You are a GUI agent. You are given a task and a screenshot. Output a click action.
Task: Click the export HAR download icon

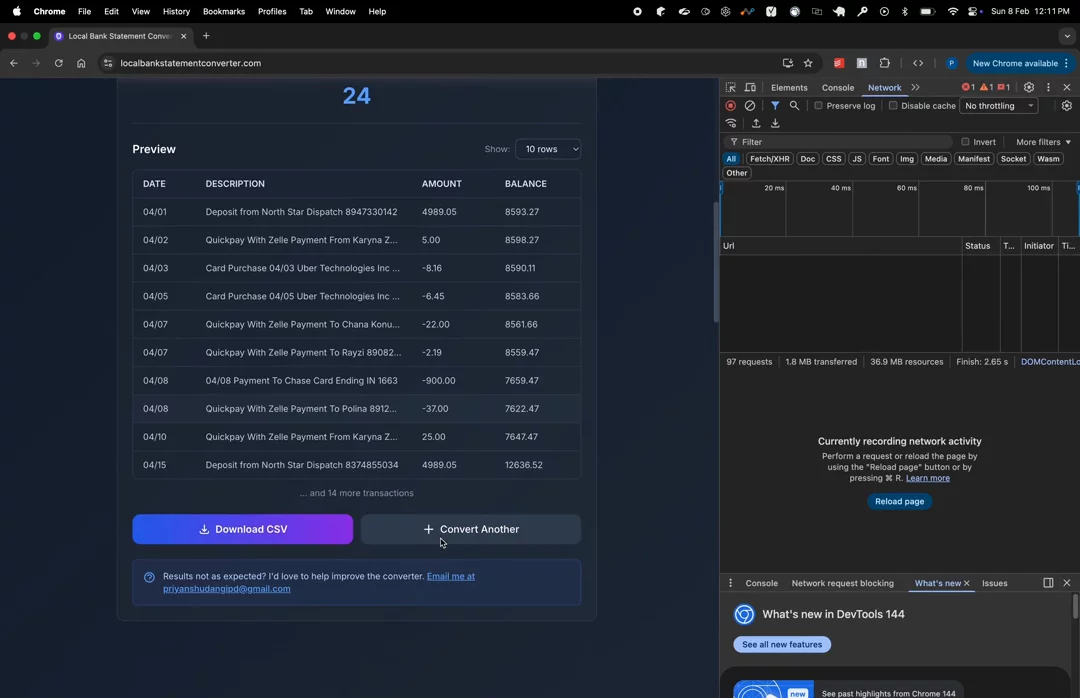[775, 124]
